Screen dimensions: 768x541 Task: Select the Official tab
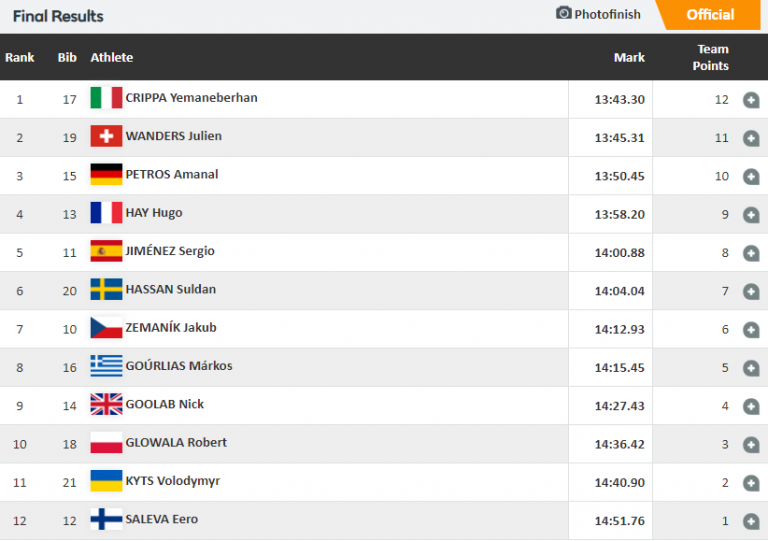(710, 15)
